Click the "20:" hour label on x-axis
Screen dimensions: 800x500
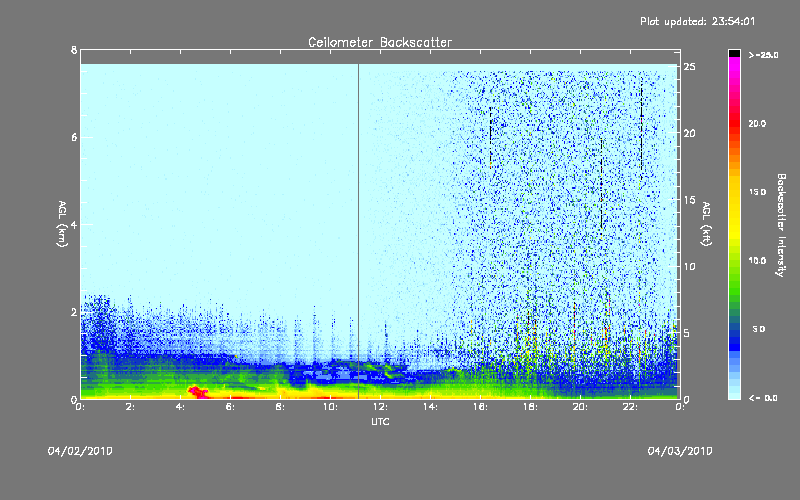point(581,407)
